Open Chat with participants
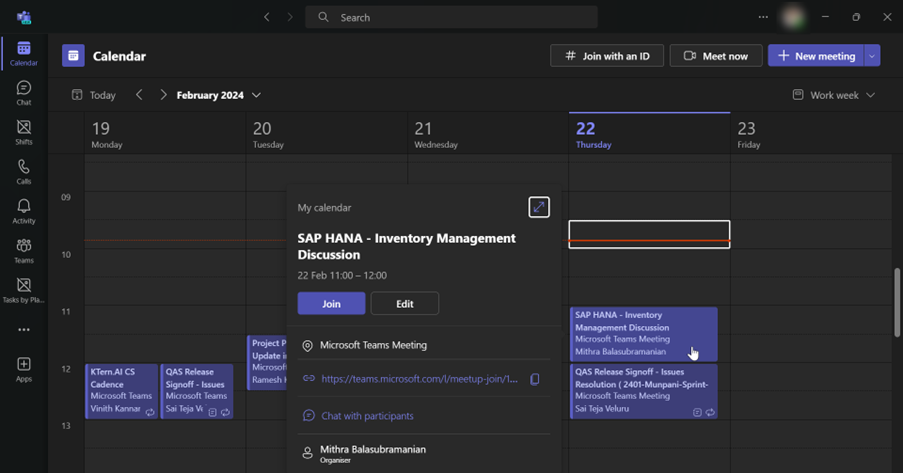The image size is (903, 473). click(x=367, y=416)
